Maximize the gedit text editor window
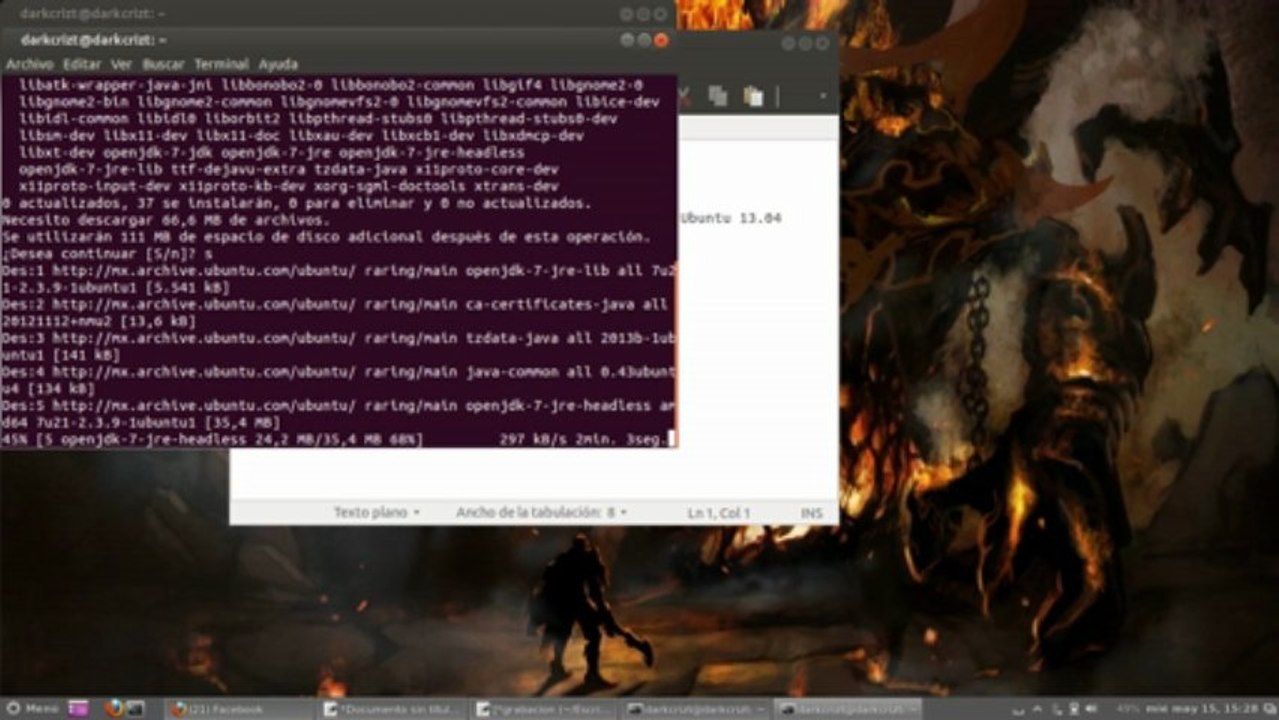 (805, 44)
